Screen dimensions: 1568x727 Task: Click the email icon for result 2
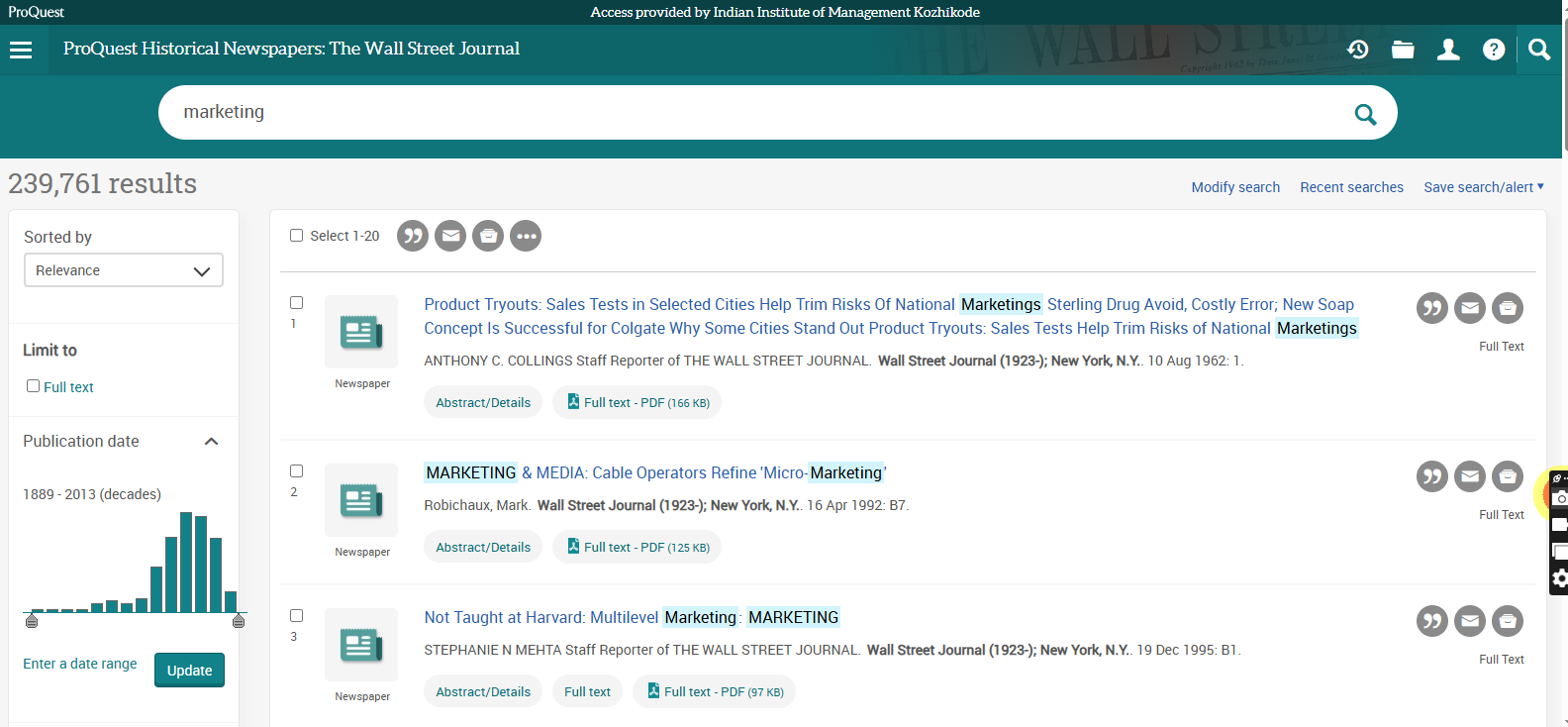1470,476
